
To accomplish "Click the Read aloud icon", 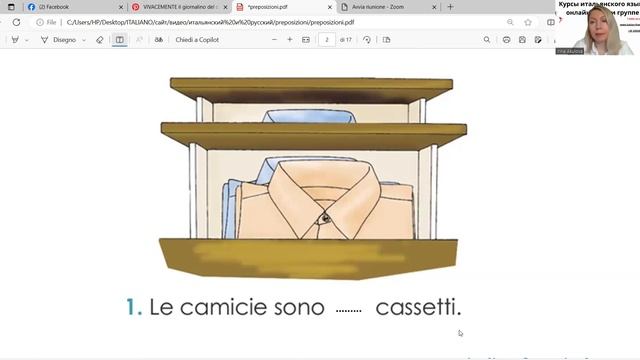I will pos(139,40).
